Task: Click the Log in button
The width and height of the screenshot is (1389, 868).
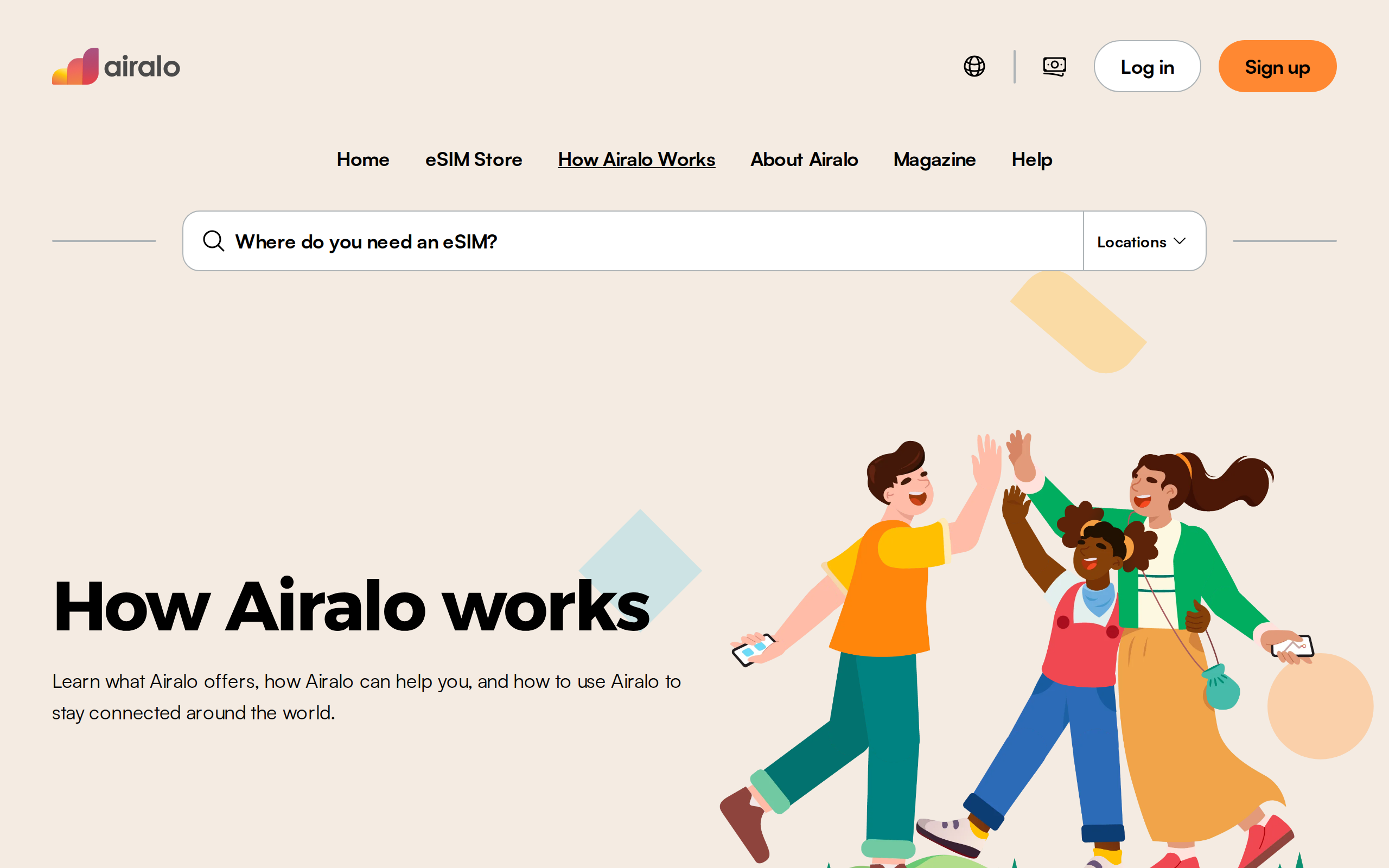Action: pyautogui.click(x=1147, y=66)
